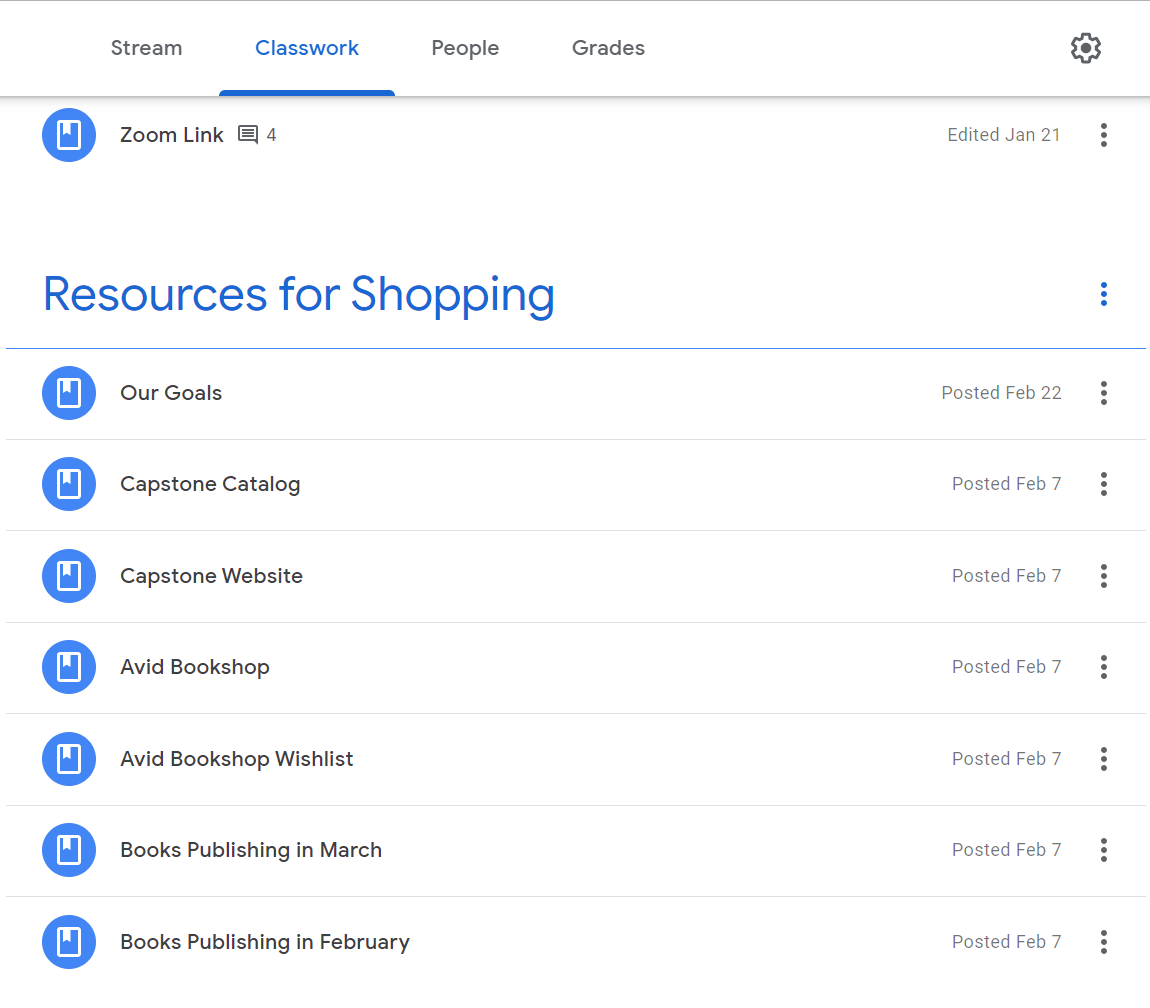Click the material icon next to Capstone Website

point(69,576)
